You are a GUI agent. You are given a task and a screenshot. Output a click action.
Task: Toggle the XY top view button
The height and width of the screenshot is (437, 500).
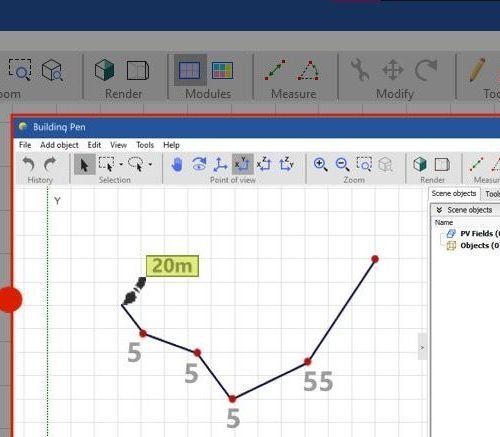242,164
